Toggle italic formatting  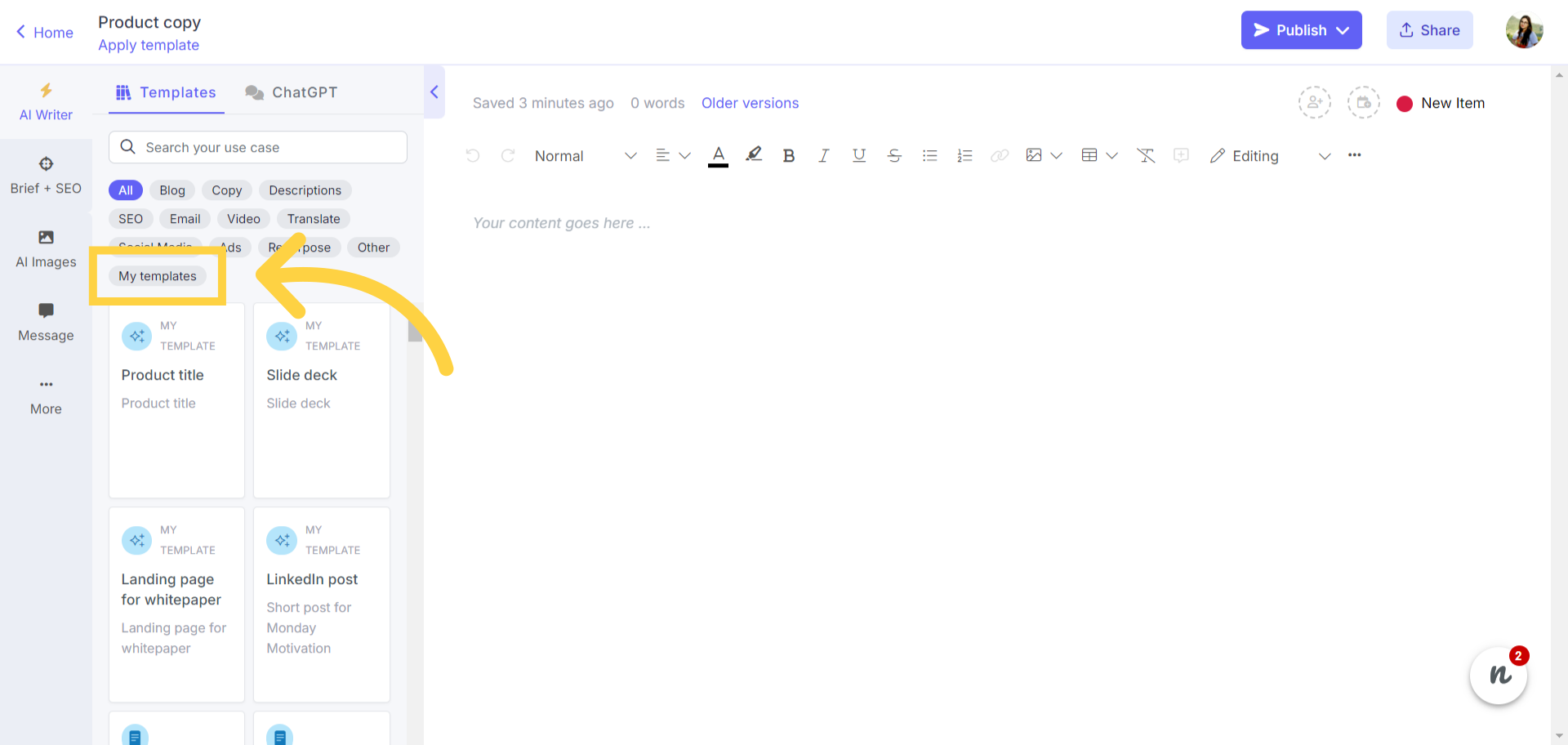pos(823,155)
